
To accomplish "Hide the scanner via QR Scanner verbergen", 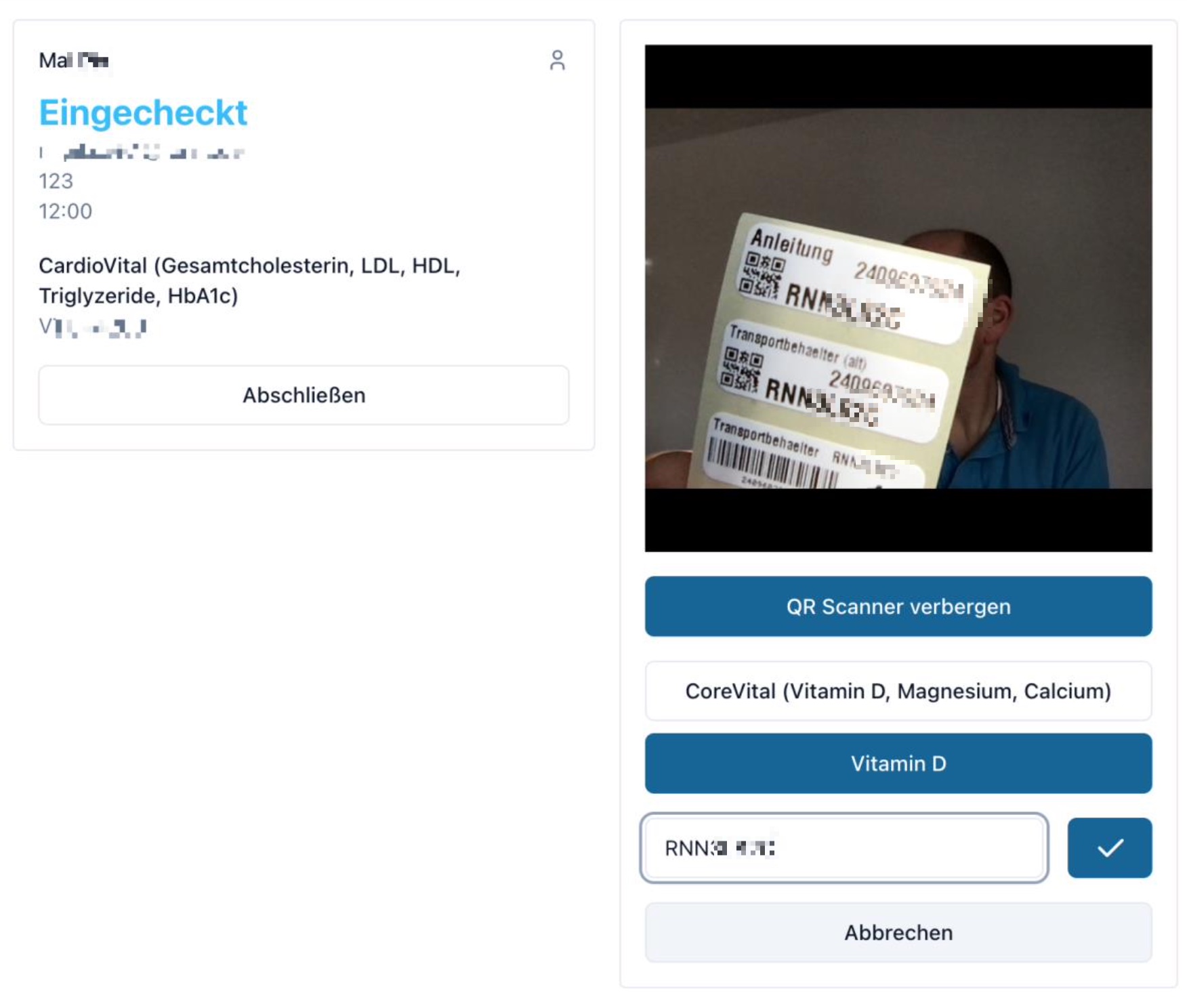I will (898, 606).
